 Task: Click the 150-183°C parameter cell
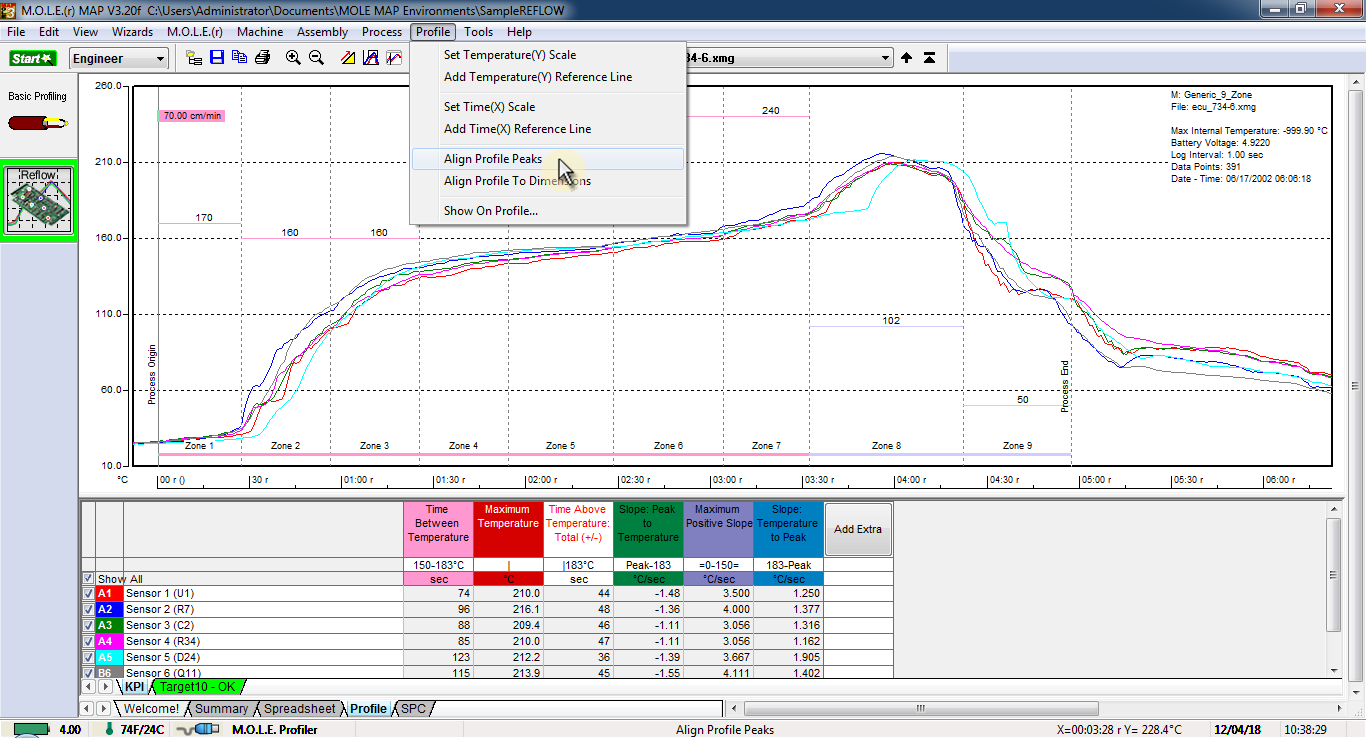(x=438, y=565)
